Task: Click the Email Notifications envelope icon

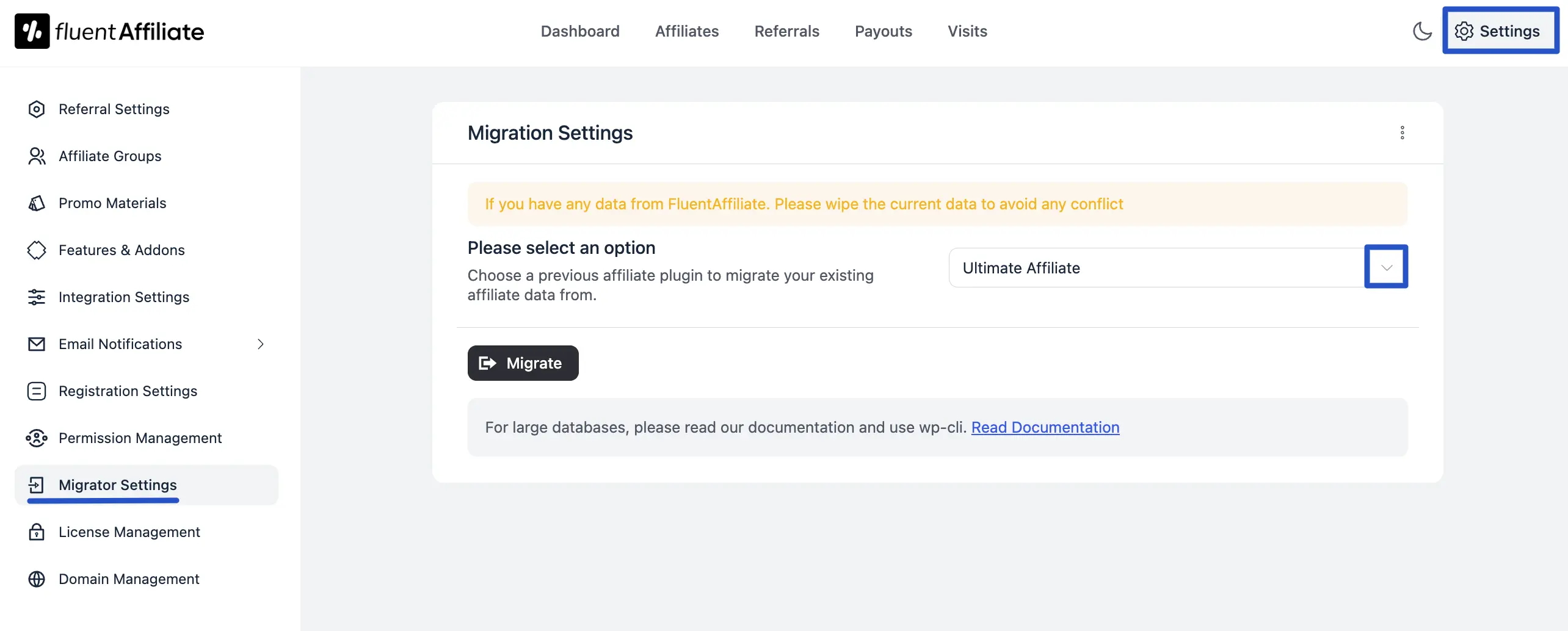Action: (37, 344)
